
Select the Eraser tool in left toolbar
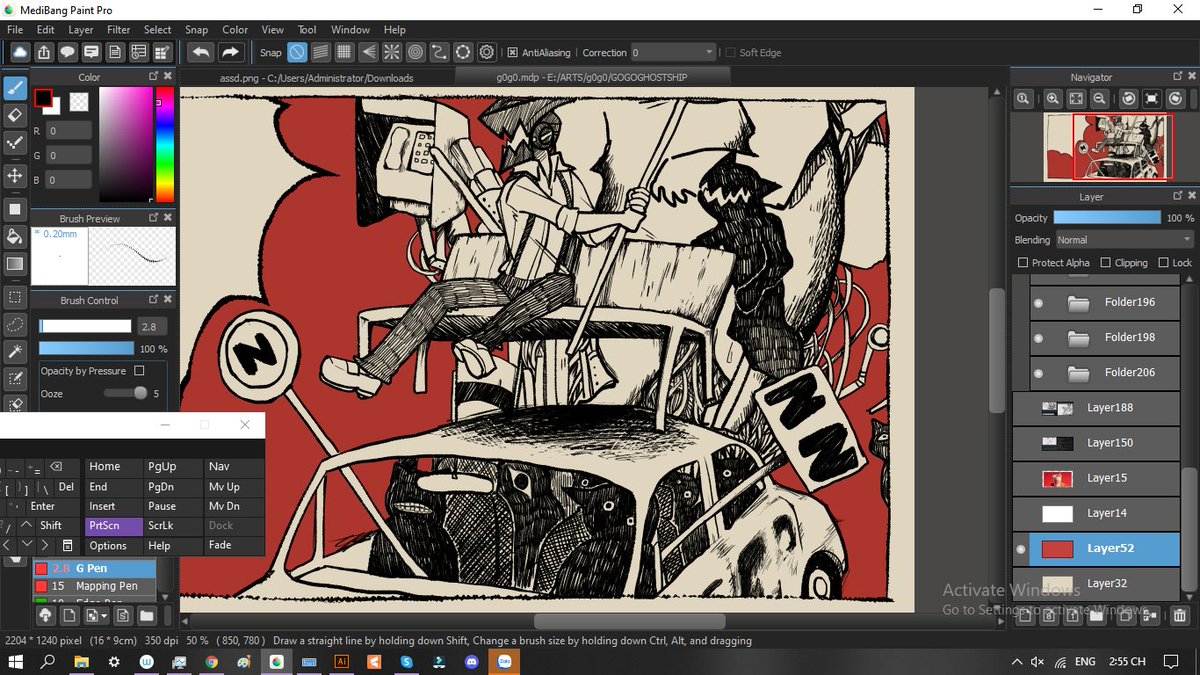click(x=15, y=115)
